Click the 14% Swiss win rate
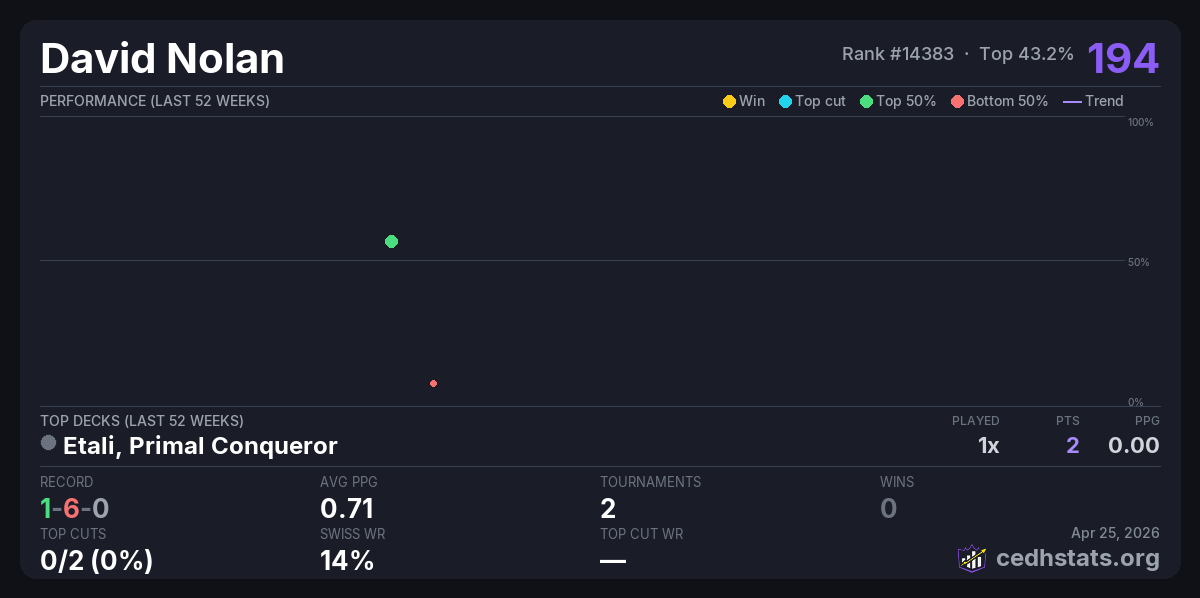 pyautogui.click(x=347, y=561)
